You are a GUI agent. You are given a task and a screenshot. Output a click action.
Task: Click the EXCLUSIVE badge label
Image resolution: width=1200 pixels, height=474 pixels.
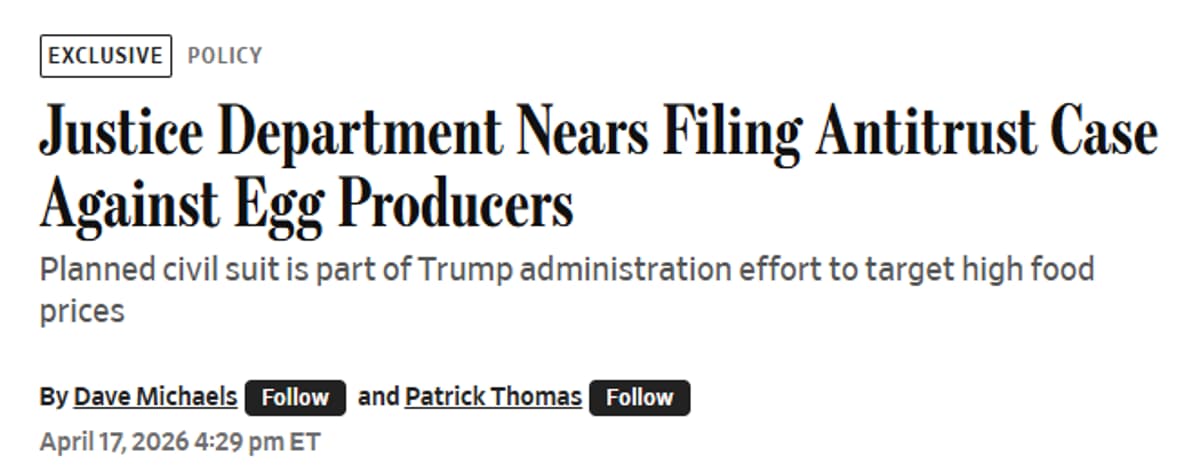105,55
